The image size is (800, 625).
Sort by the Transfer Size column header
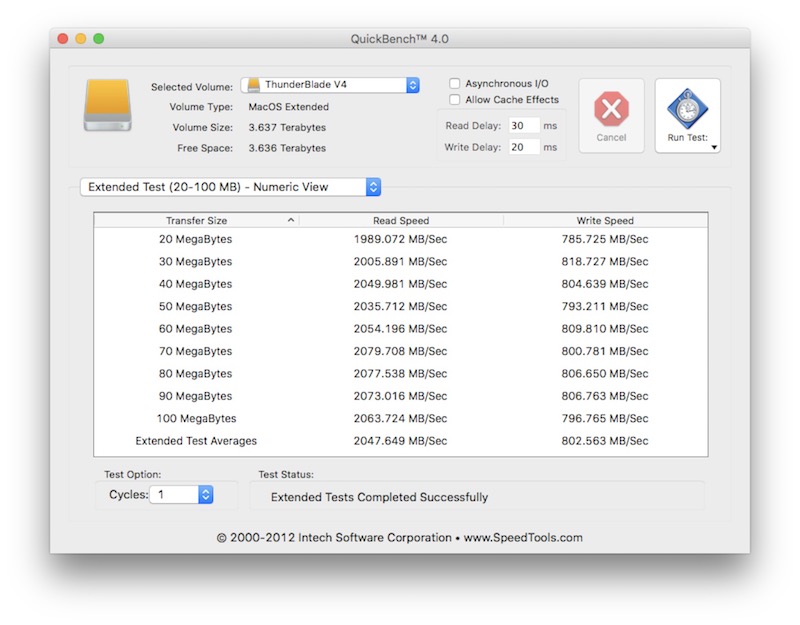tap(196, 220)
